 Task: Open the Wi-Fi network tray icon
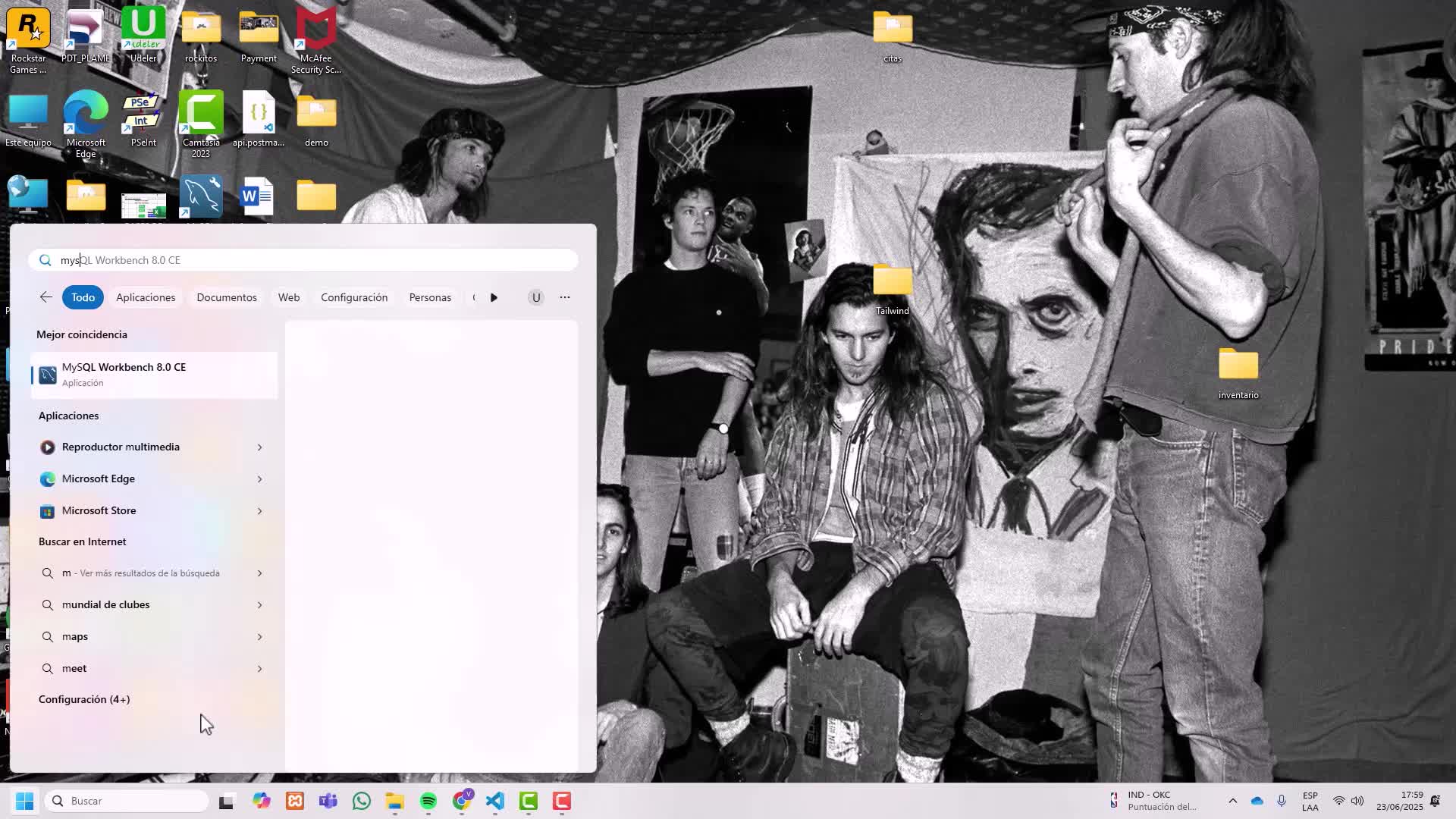[x=1339, y=801]
